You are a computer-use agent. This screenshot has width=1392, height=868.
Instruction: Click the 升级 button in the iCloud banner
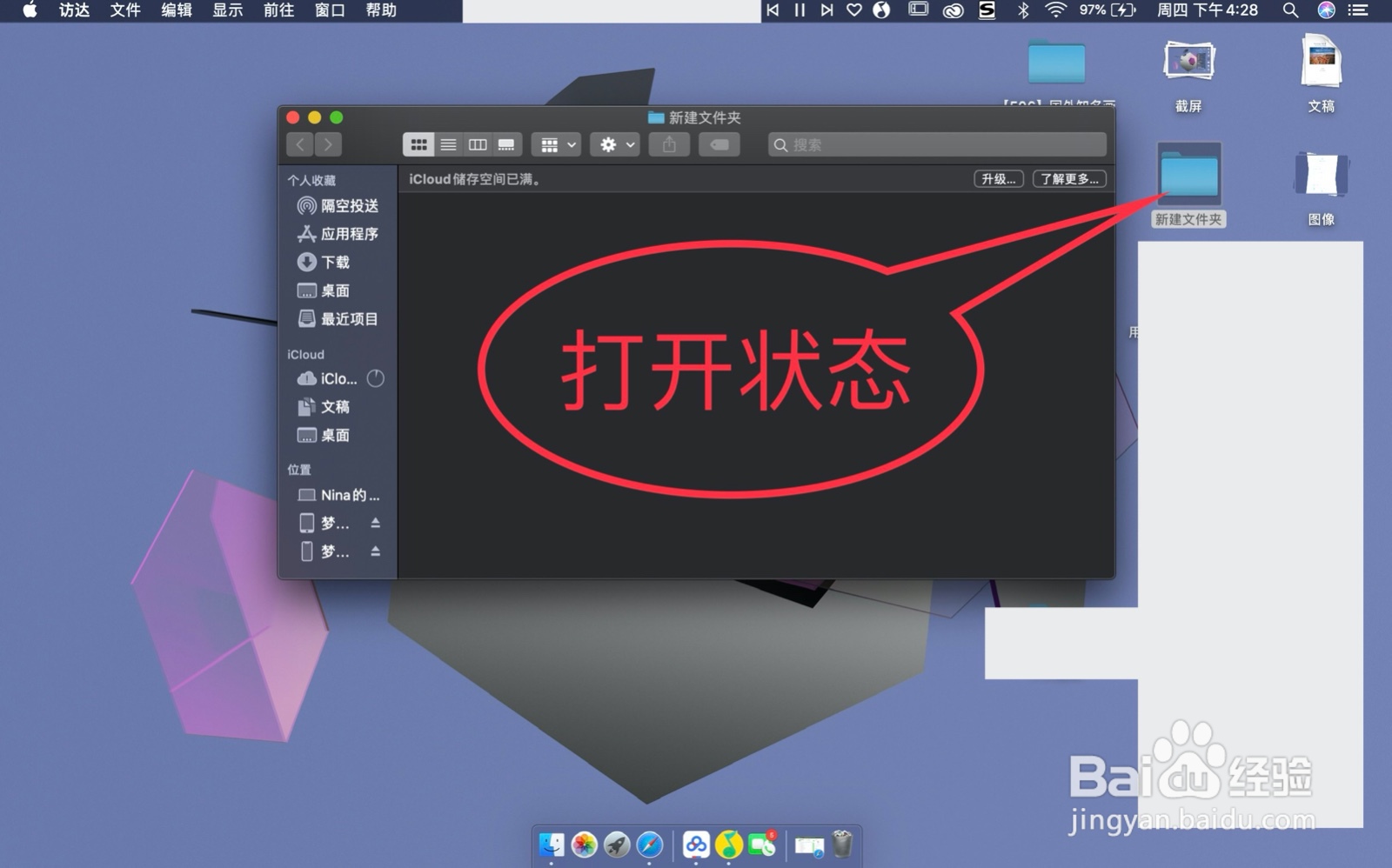coord(998,178)
